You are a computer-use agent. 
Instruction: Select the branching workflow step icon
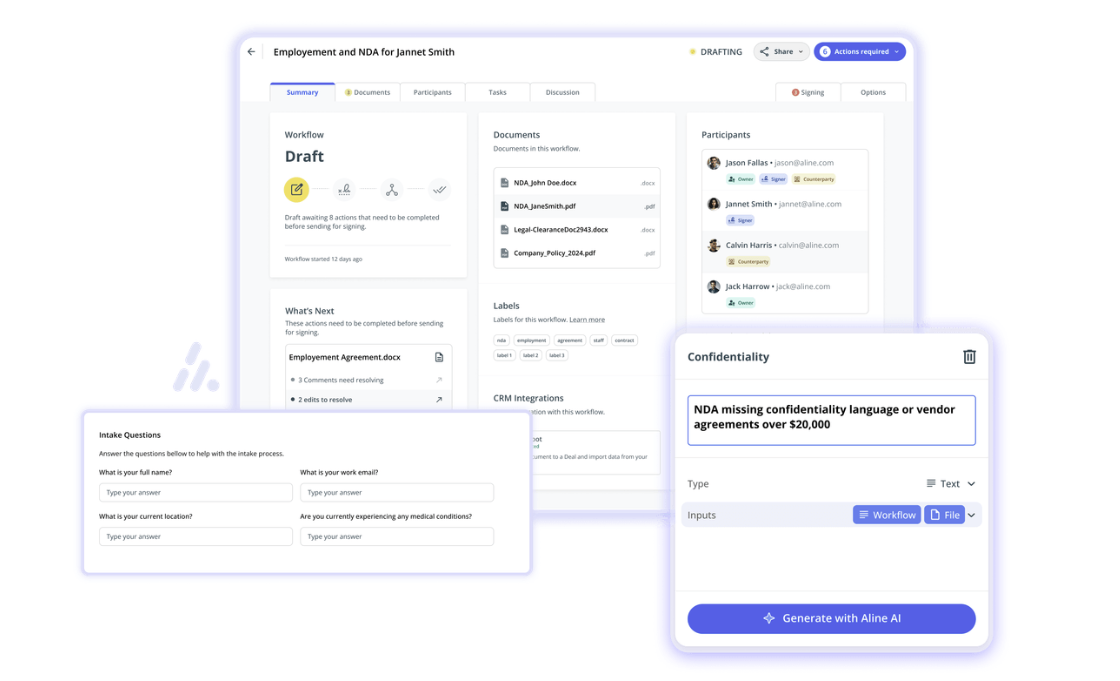coord(391,189)
